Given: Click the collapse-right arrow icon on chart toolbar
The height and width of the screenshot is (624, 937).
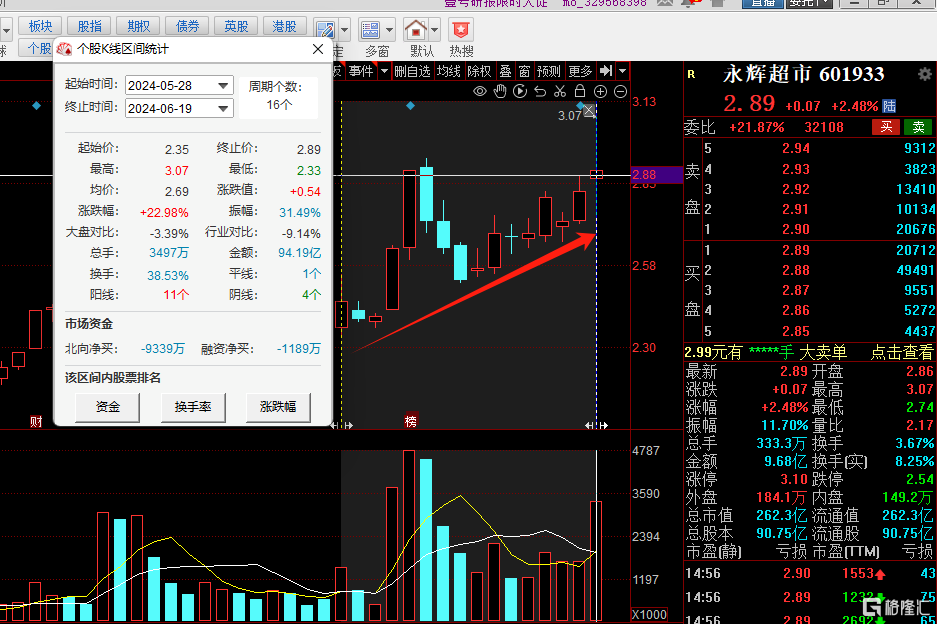Looking at the screenshot, I should point(606,71).
